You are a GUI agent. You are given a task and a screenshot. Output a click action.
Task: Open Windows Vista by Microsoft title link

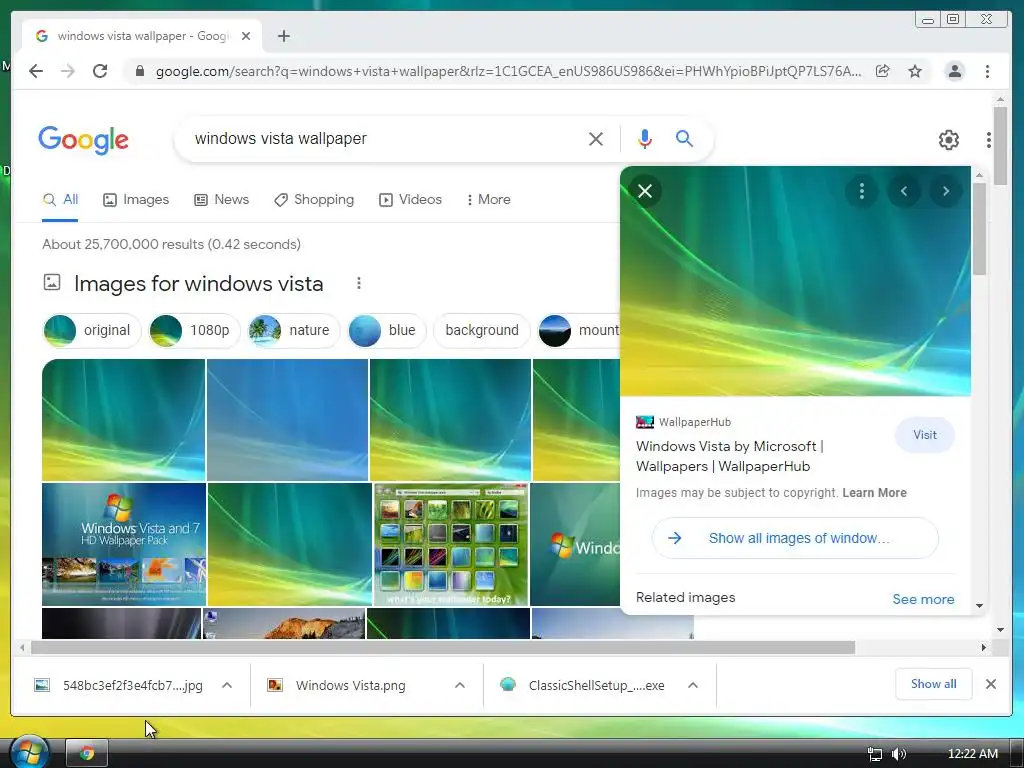tap(729, 456)
